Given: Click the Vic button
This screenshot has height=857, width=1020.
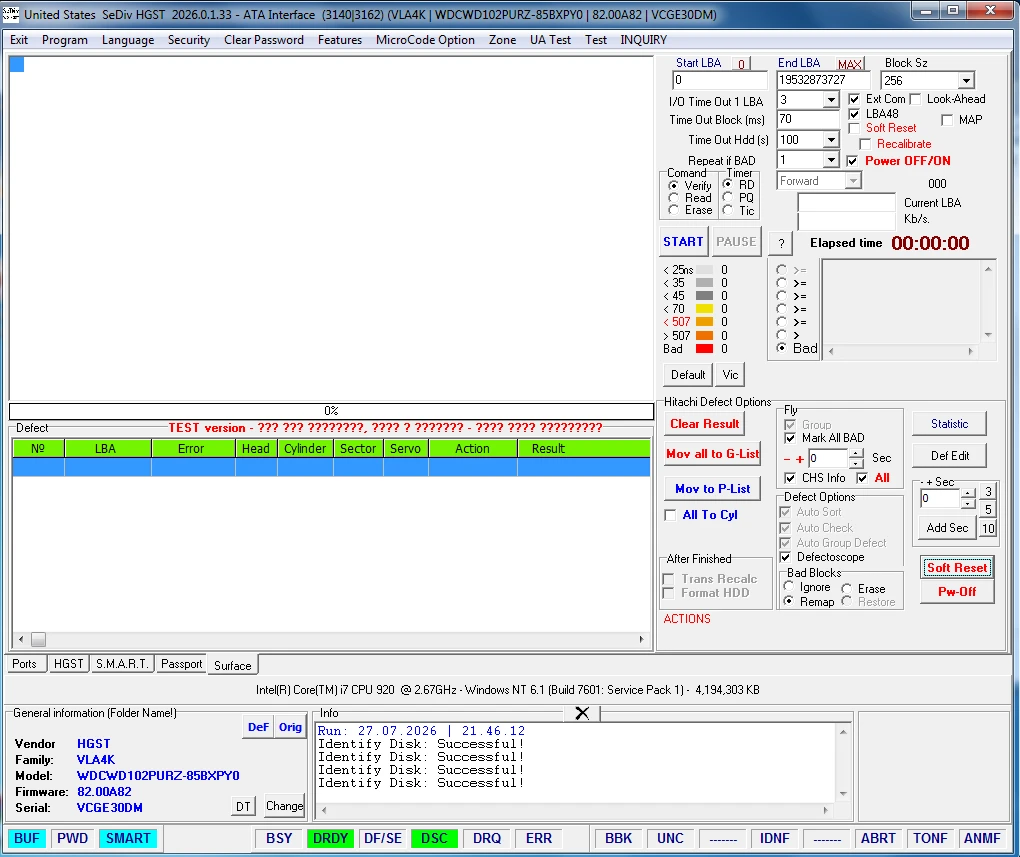Looking at the screenshot, I should (730, 375).
